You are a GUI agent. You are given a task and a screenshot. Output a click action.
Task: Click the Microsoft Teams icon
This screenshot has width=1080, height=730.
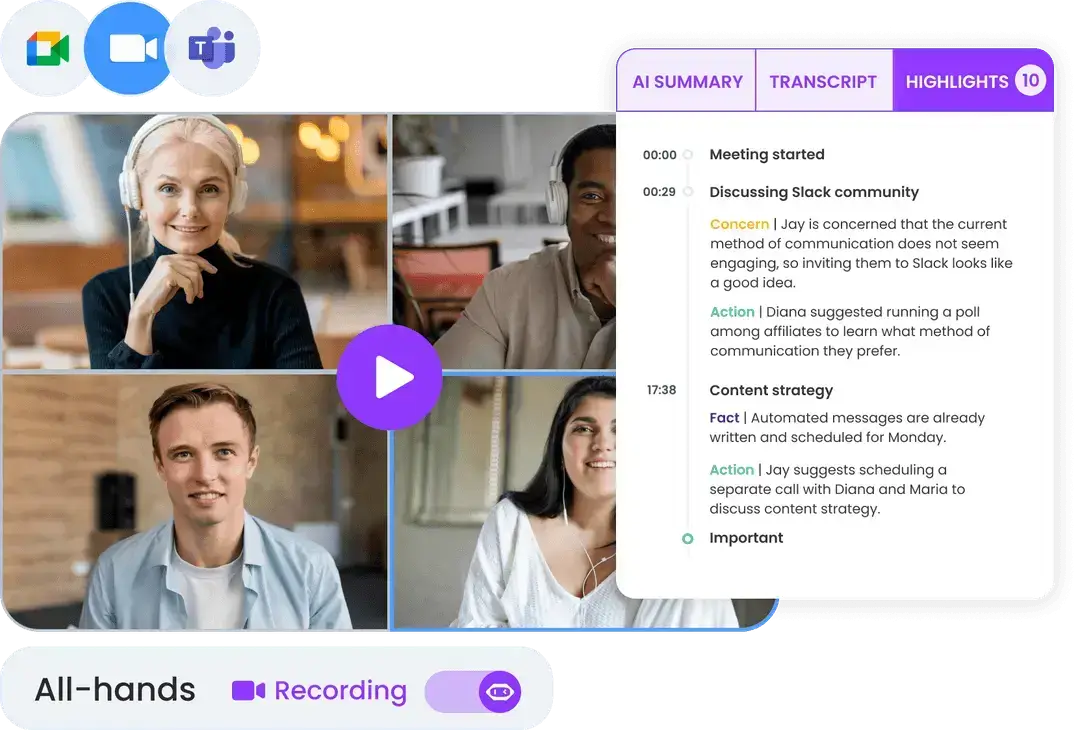(x=212, y=48)
